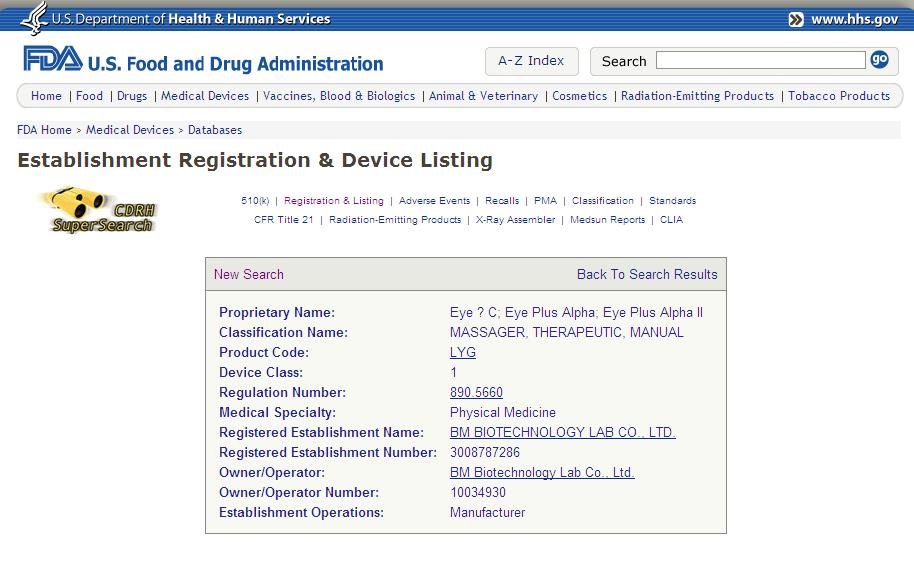Open Registration & Listing link
The width and height of the screenshot is (914, 585).
click(x=334, y=200)
